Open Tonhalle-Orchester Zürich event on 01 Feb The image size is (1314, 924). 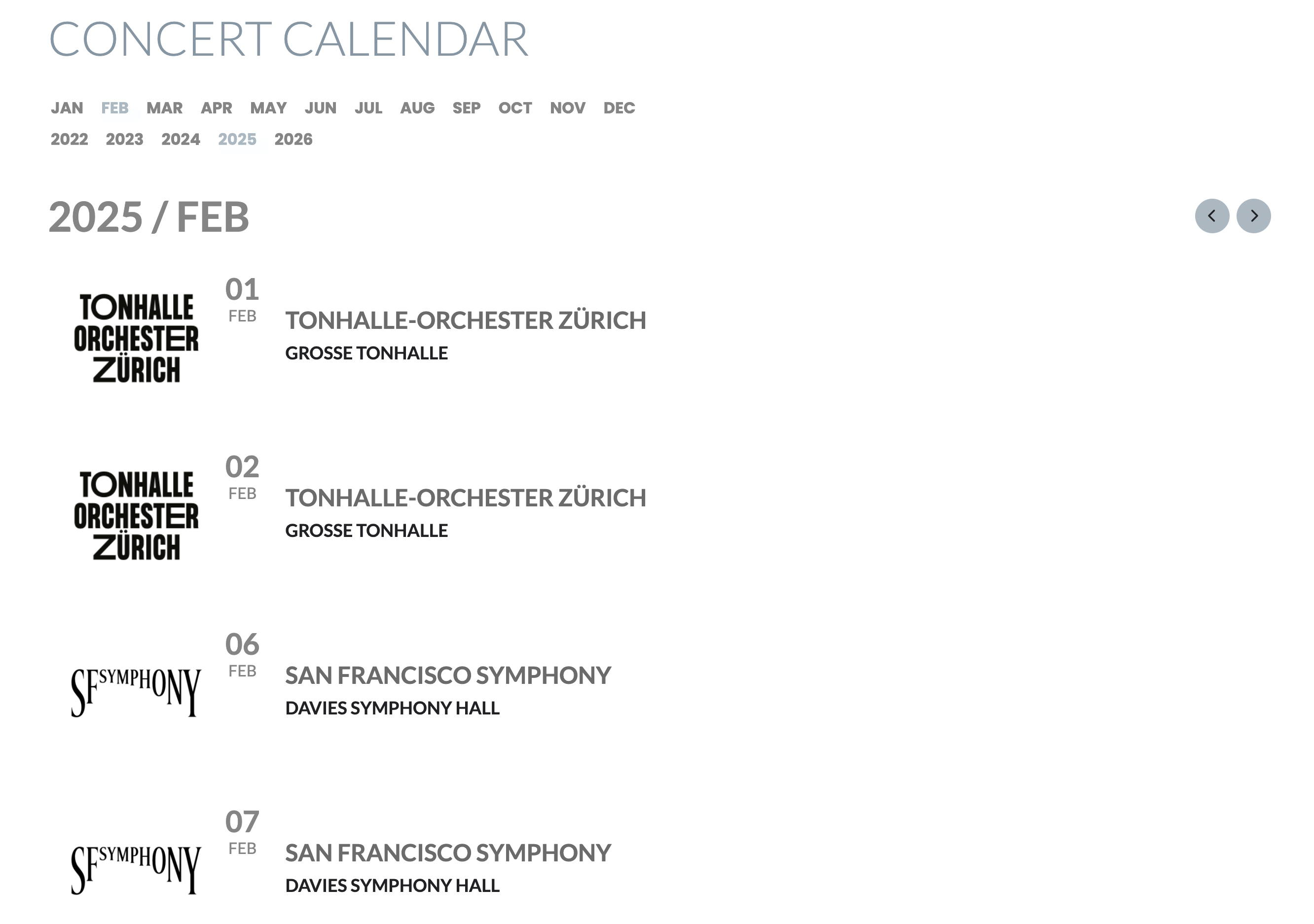click(x=466, y=320)
